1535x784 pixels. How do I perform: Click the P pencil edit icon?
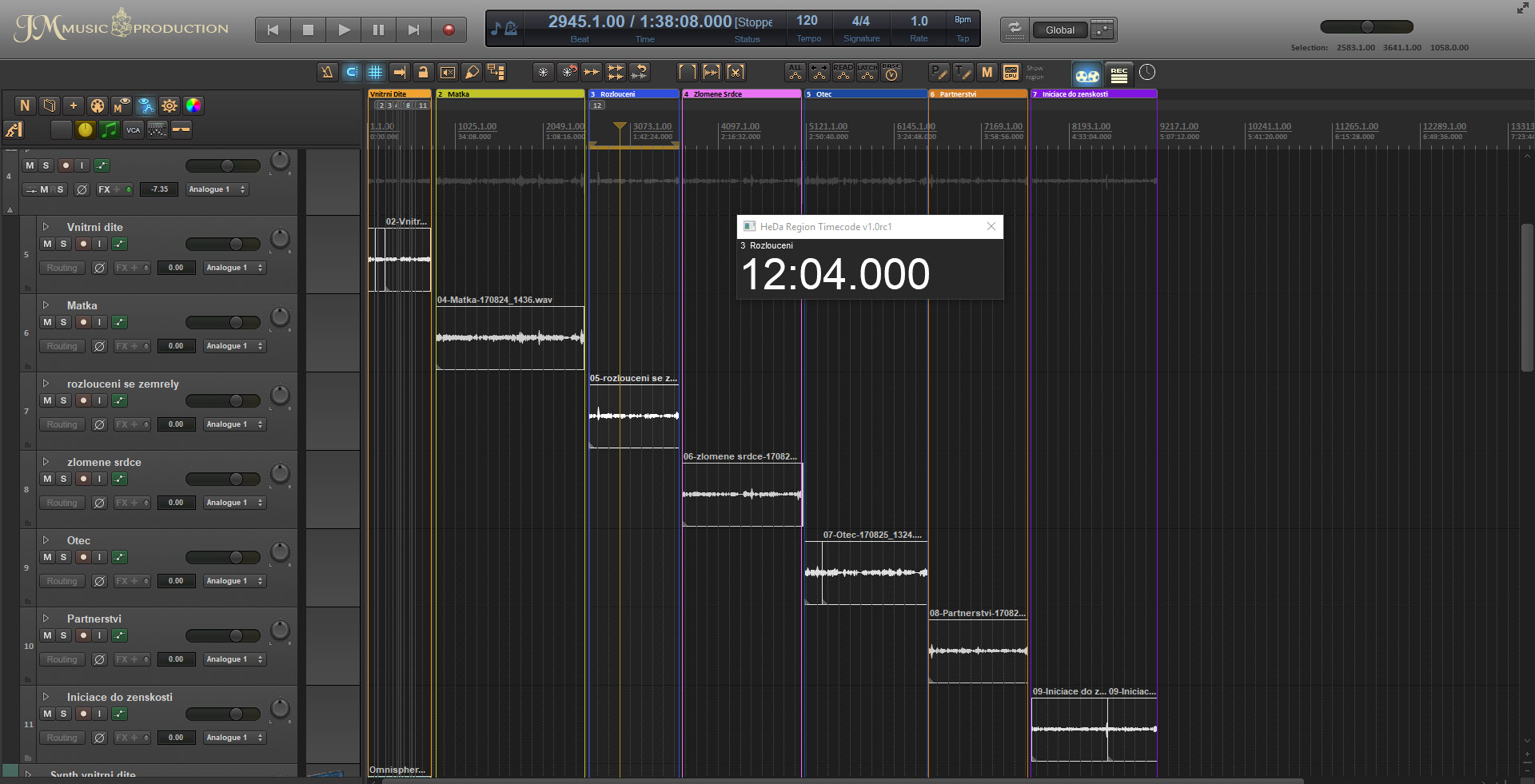(x=939, y=73)
